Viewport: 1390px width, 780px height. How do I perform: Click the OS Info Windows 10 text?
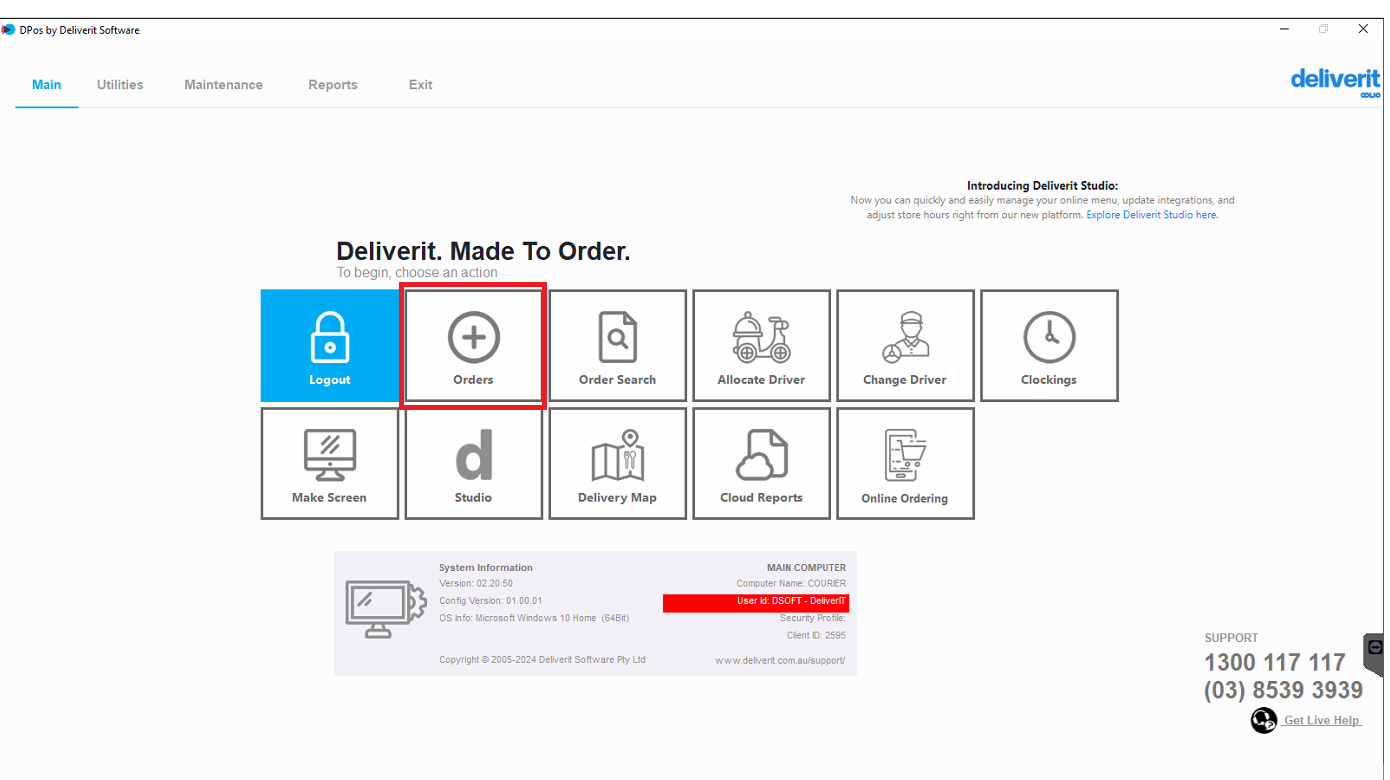pos(534,618)
